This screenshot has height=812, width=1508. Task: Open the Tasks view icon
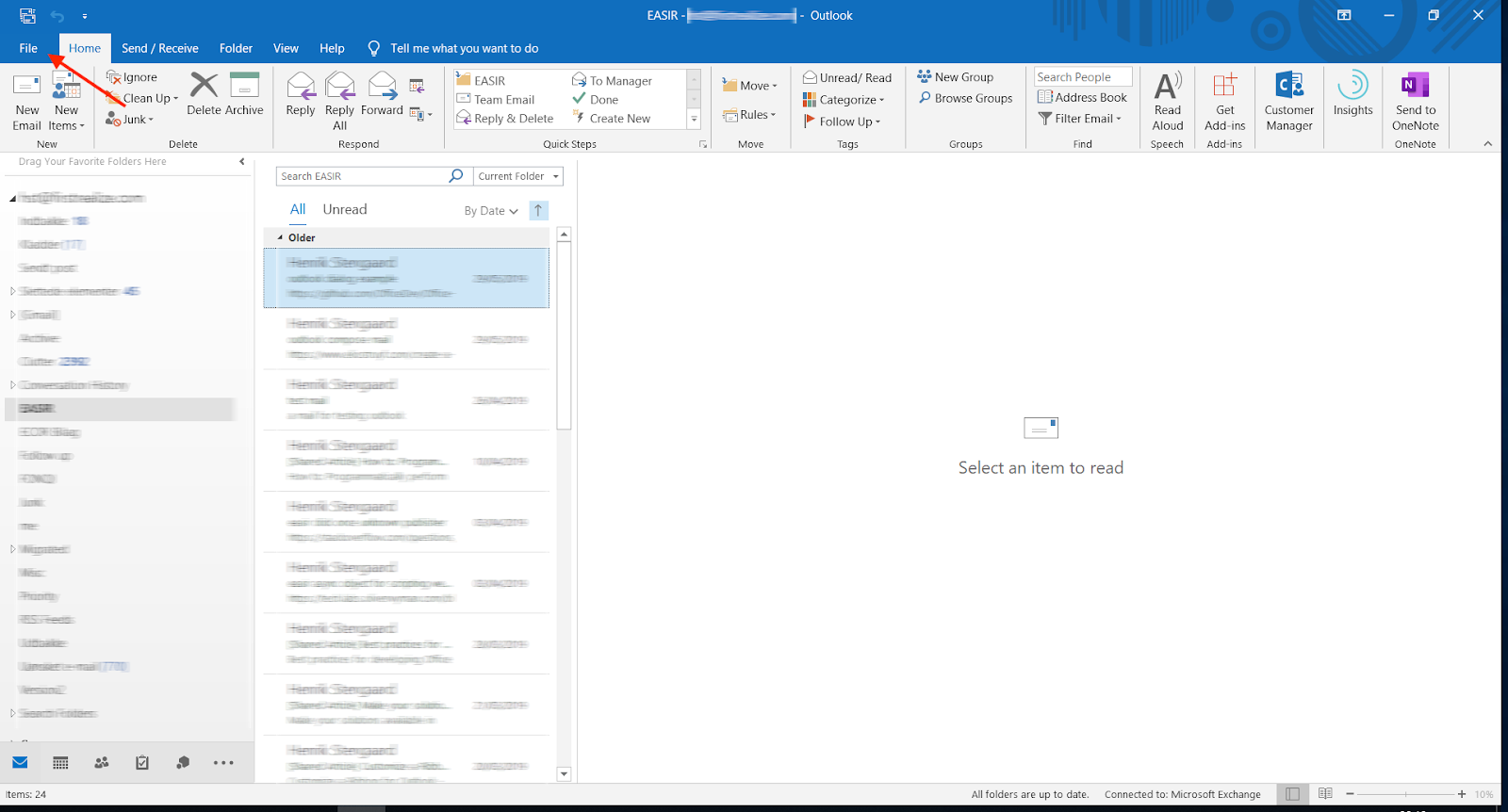click(142, 763)
